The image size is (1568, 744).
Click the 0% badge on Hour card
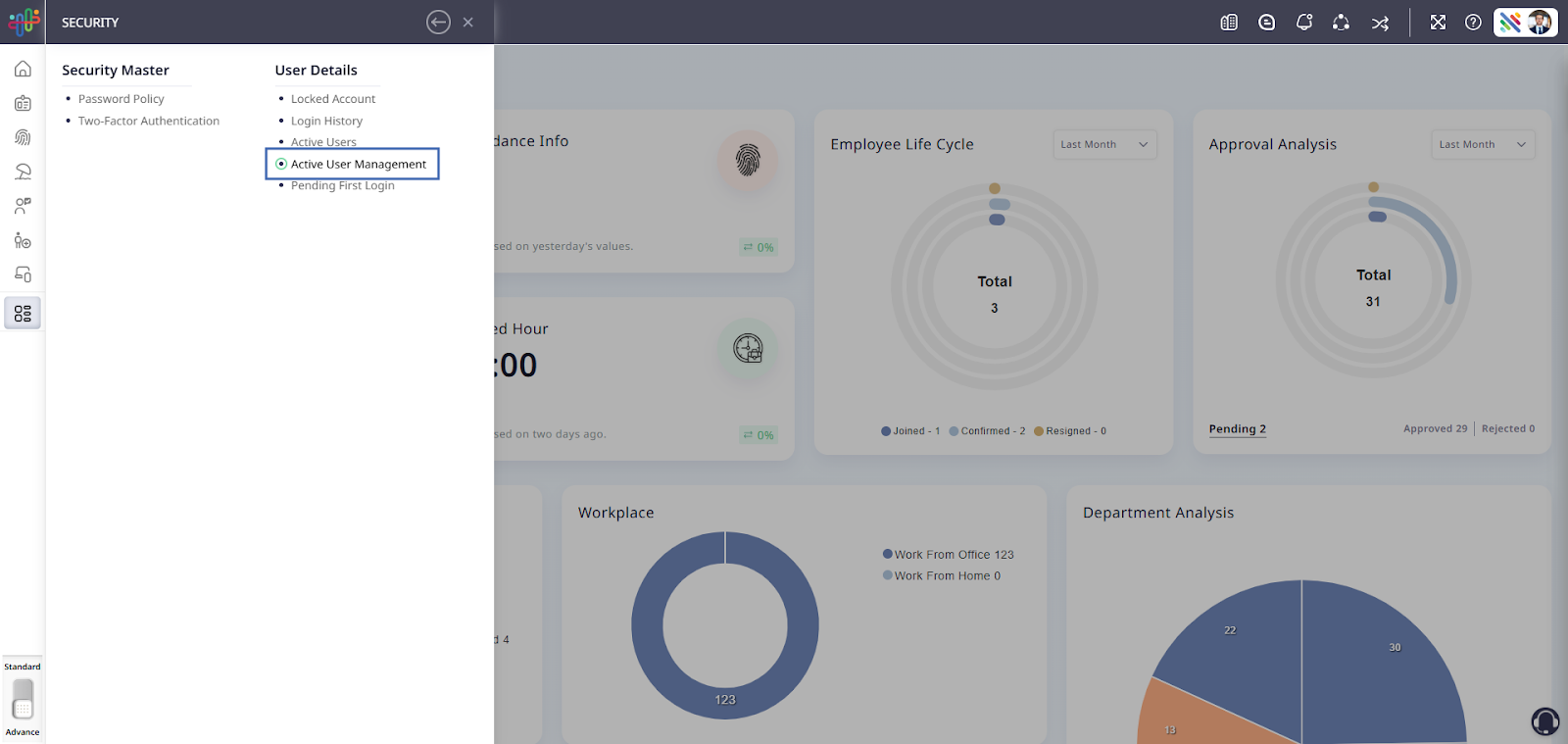(x=759, y=435)
